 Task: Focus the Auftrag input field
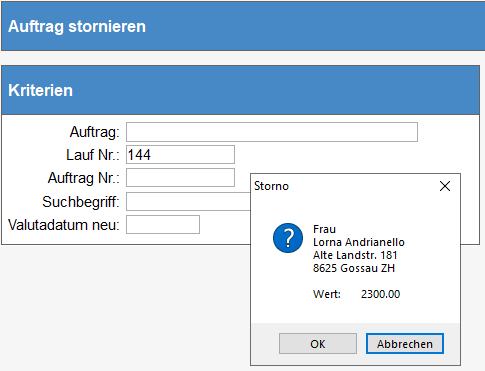[272, 132]
